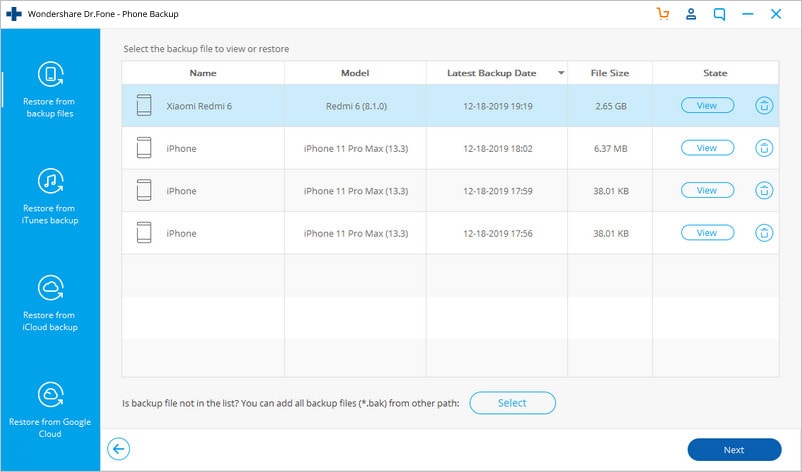
Task: View the Xiaomi Redmi 6 backup
Action: point(707,105)
